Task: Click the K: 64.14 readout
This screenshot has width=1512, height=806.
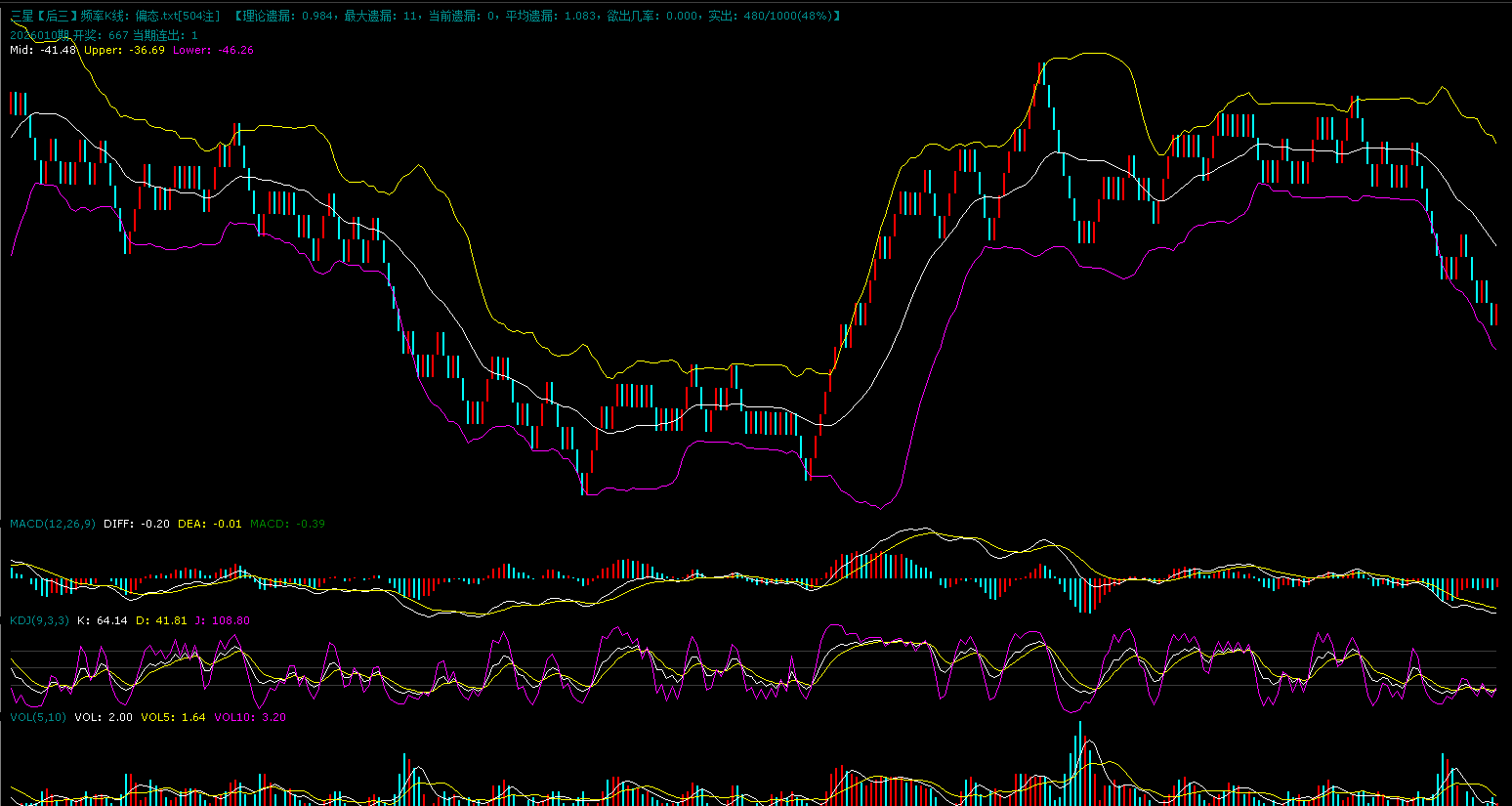Action: (x=102, y=620)
